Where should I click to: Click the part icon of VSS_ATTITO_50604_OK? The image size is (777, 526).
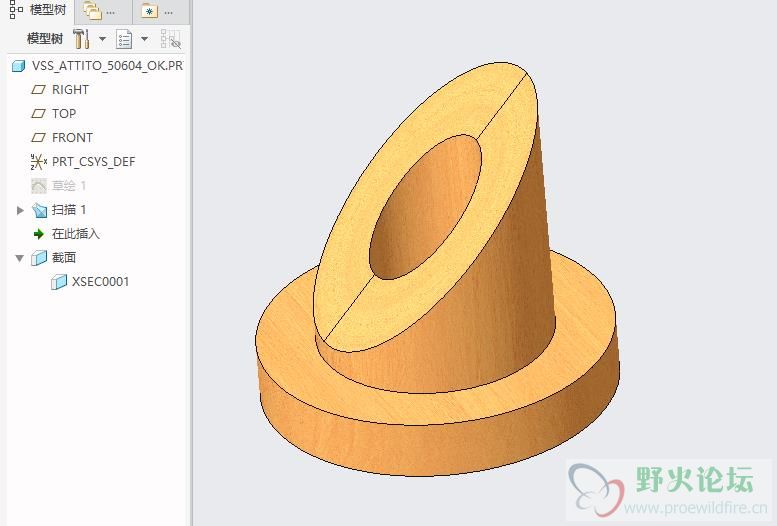[18, 66]
